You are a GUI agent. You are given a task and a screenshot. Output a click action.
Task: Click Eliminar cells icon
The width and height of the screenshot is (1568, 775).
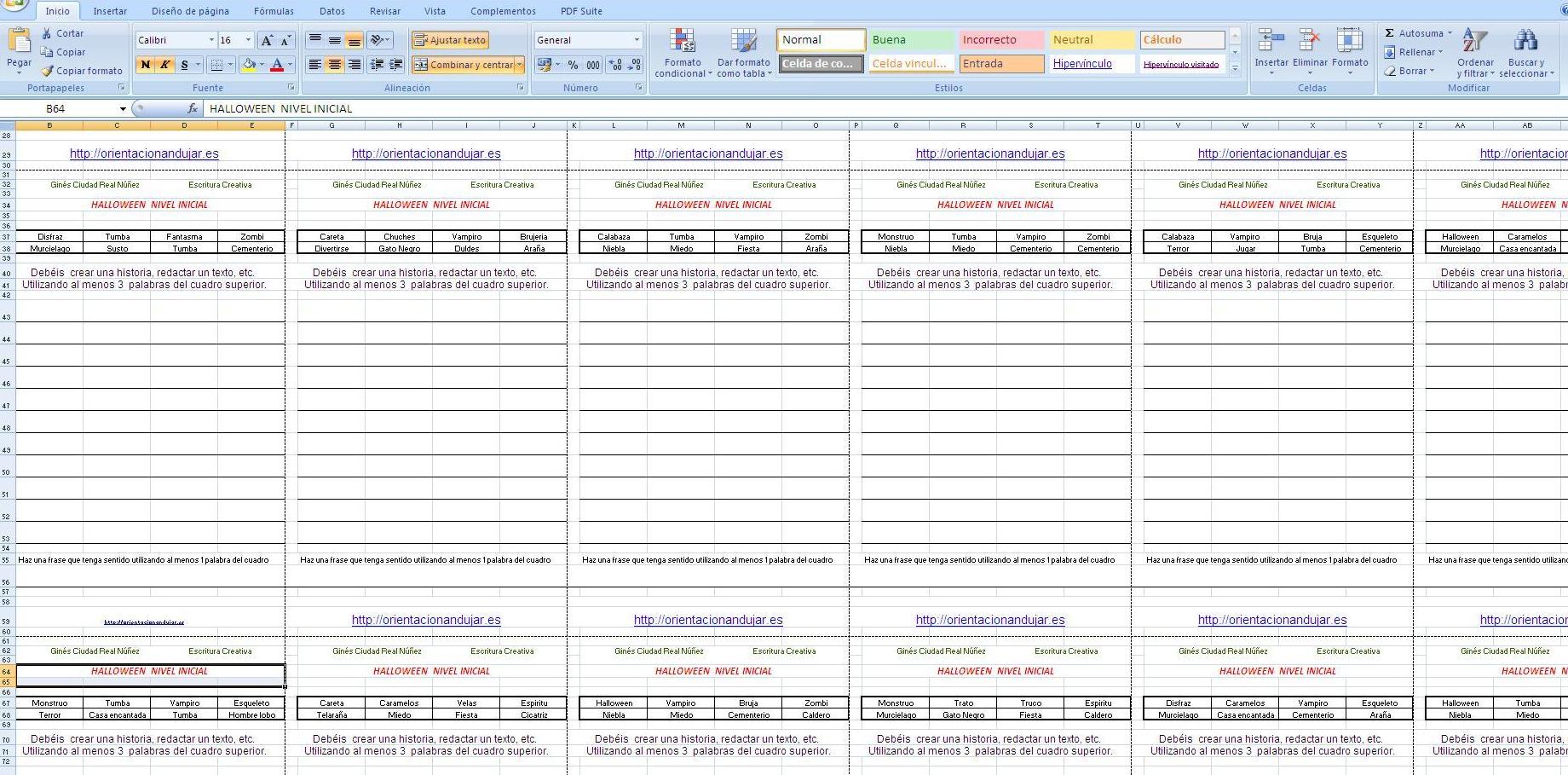1310,43
